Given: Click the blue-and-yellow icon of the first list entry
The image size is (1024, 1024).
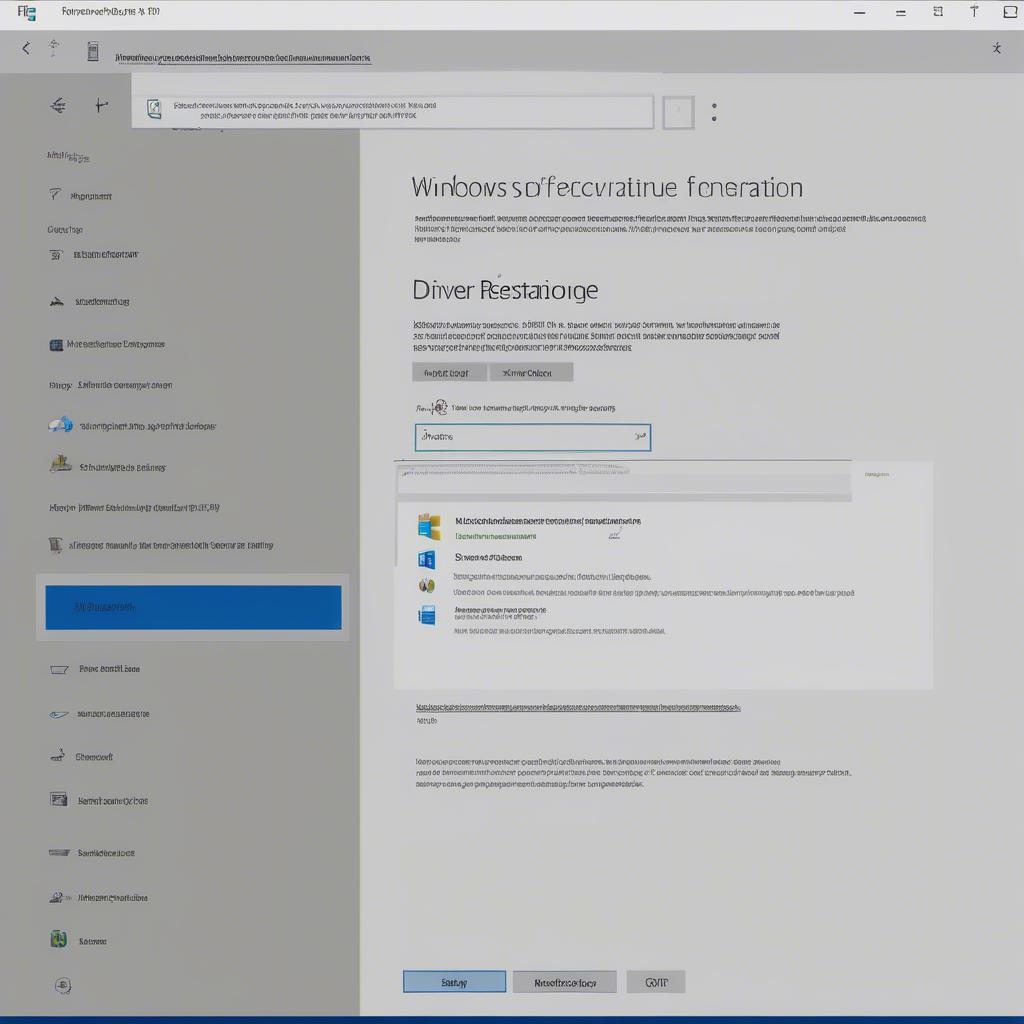Looking at the screenshot, I should coord(429,526).
